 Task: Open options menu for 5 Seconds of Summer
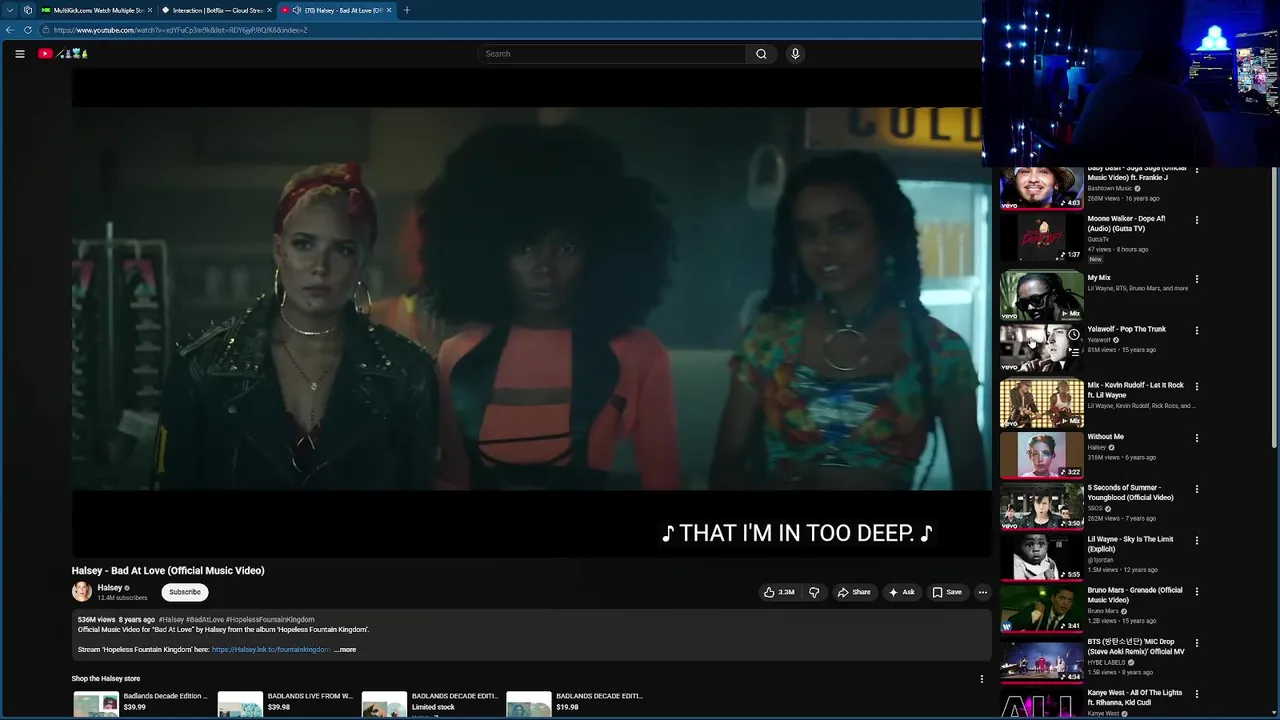(1197, 489)
